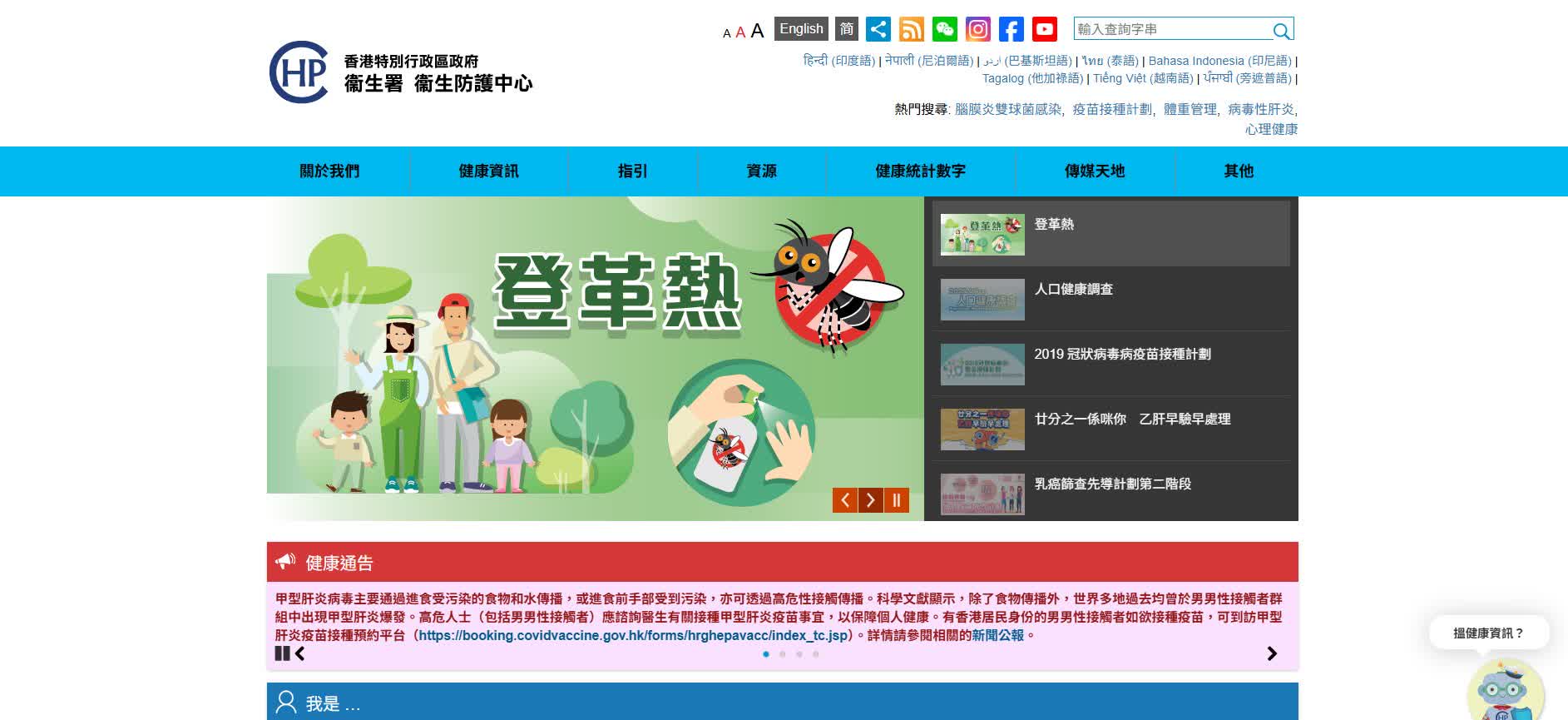The height and width of the screenshot is (720, 1568).
Task: Click the search keyword input field
Action: [x=1173, y=29]
